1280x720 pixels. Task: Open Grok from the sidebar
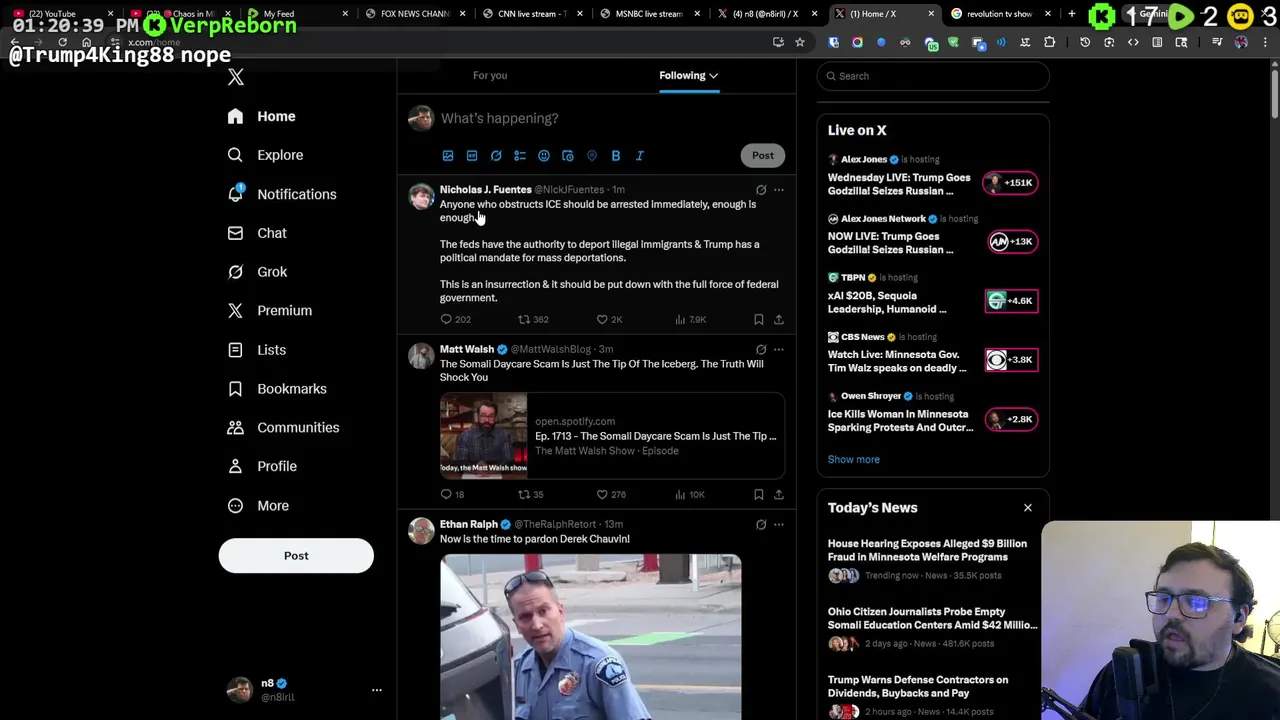[x=257, y=272]
